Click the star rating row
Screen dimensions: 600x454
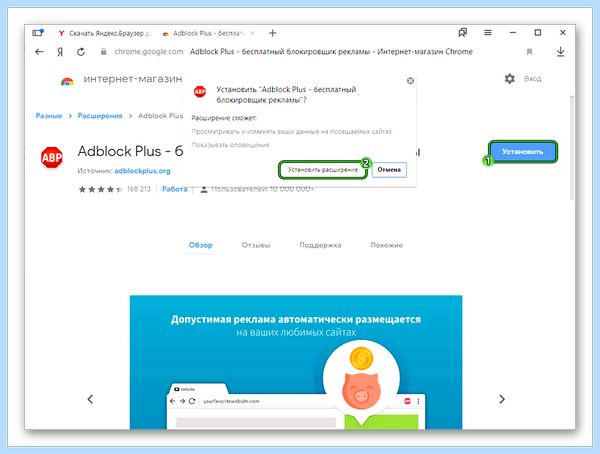[100, 189]
